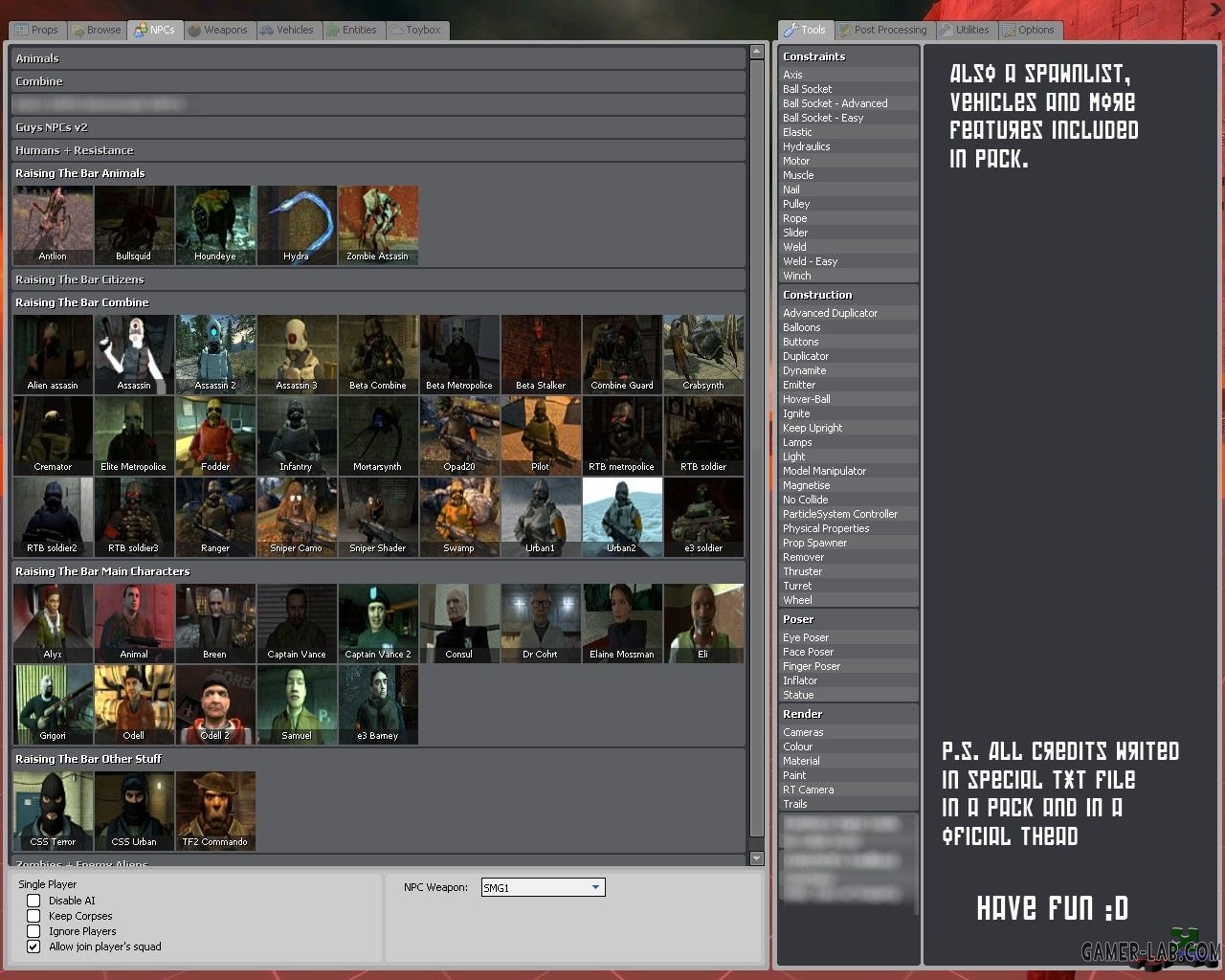Image resolution: width=1225 pixels, height=980 pixels.
Task: Select the Bullsquid NPC icon
Action: click(x=134, y=226)
